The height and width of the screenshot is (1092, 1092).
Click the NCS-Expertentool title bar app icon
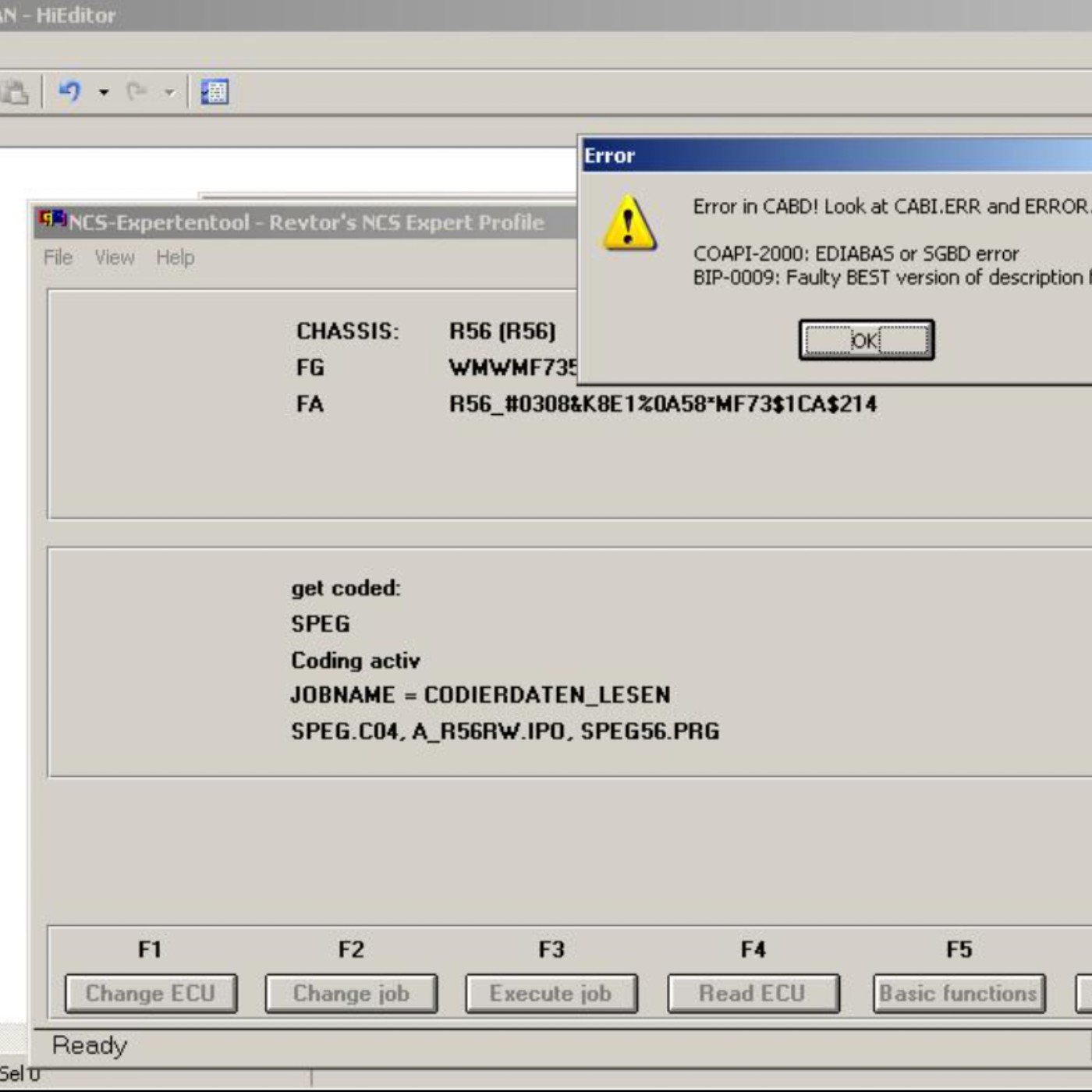tap(53, 219)
